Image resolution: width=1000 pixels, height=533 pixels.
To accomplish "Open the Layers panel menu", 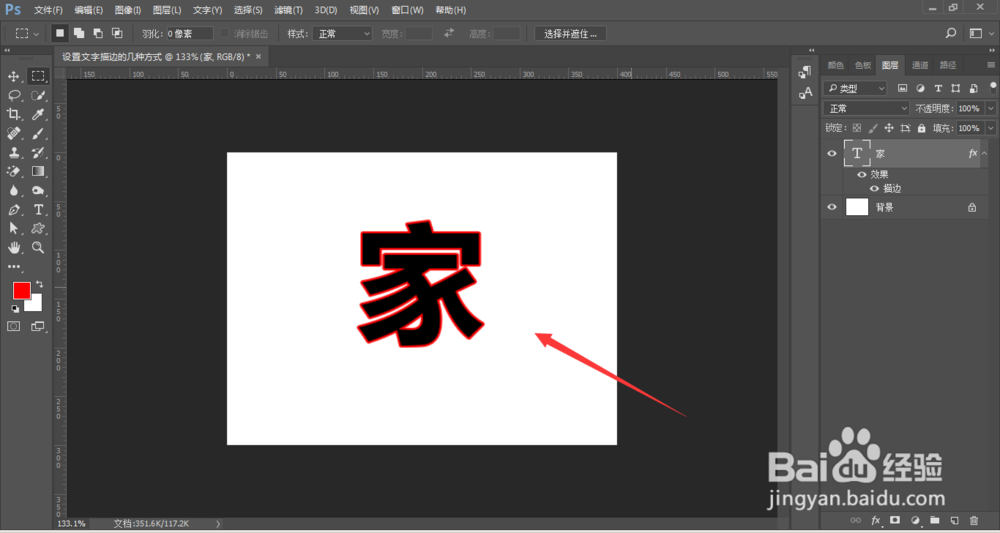I will [990, 65].
